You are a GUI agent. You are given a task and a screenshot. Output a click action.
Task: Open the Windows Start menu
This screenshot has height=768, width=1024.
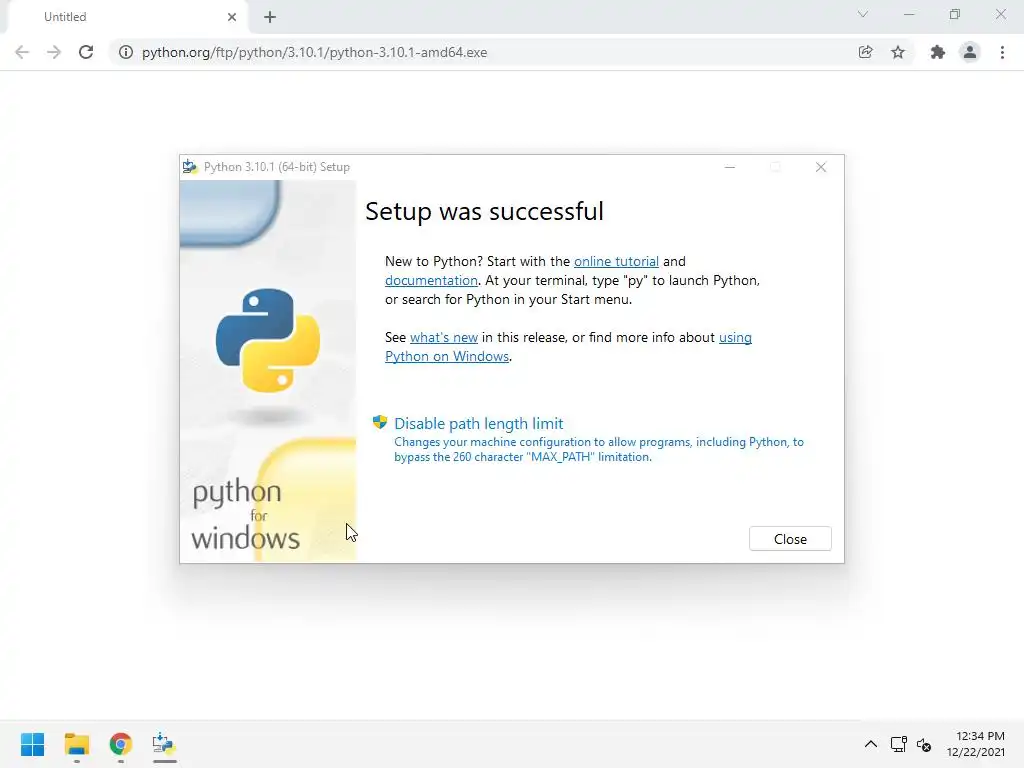32,744
